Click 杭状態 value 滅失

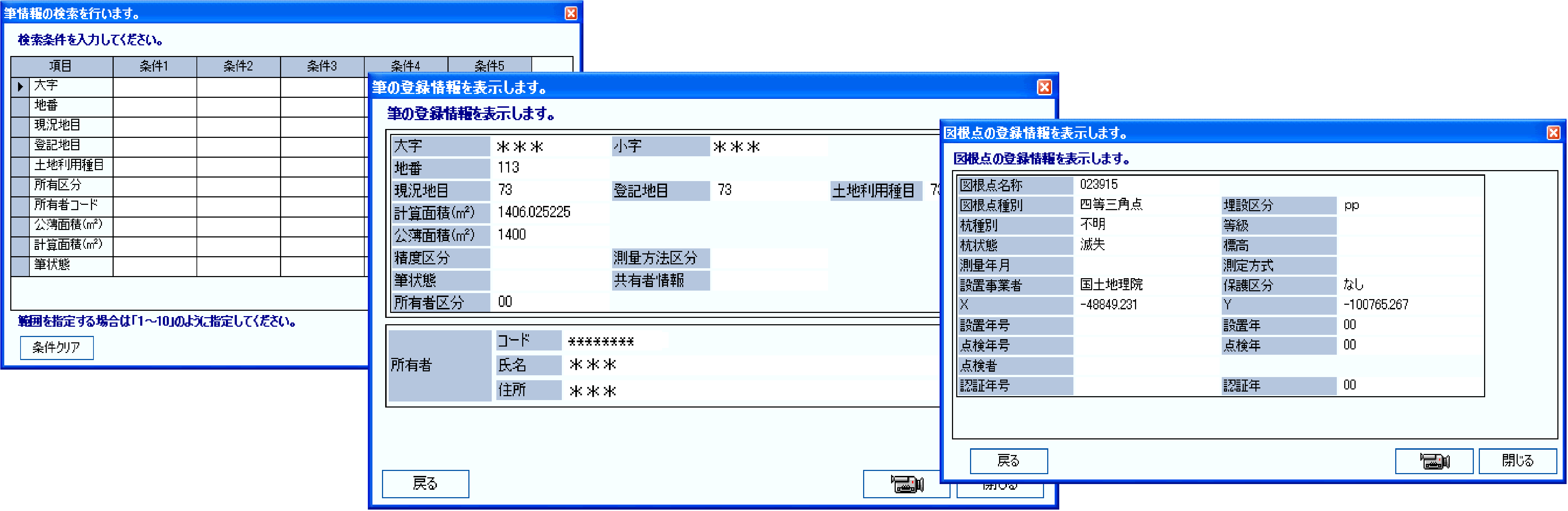point(1093,245)
